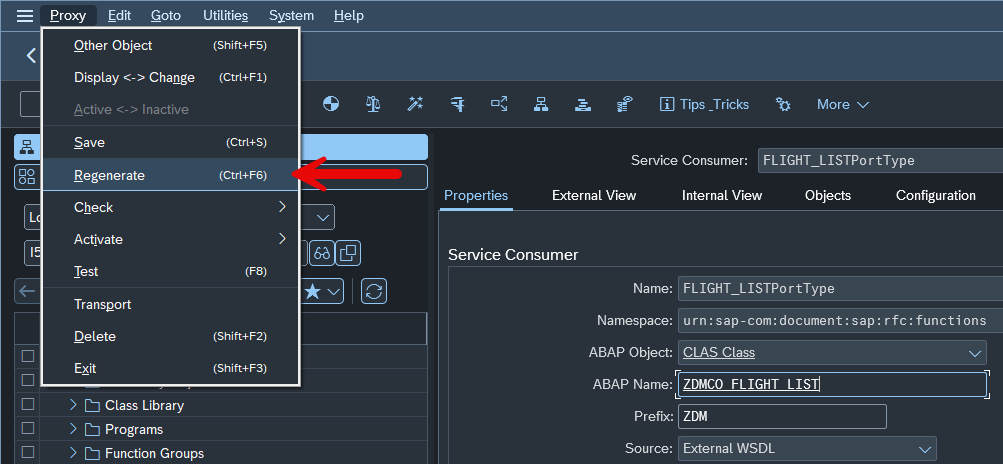Click the hierarchy display toolbar icon
Screen dimensions: 1003x464
[x=541, y=104]
